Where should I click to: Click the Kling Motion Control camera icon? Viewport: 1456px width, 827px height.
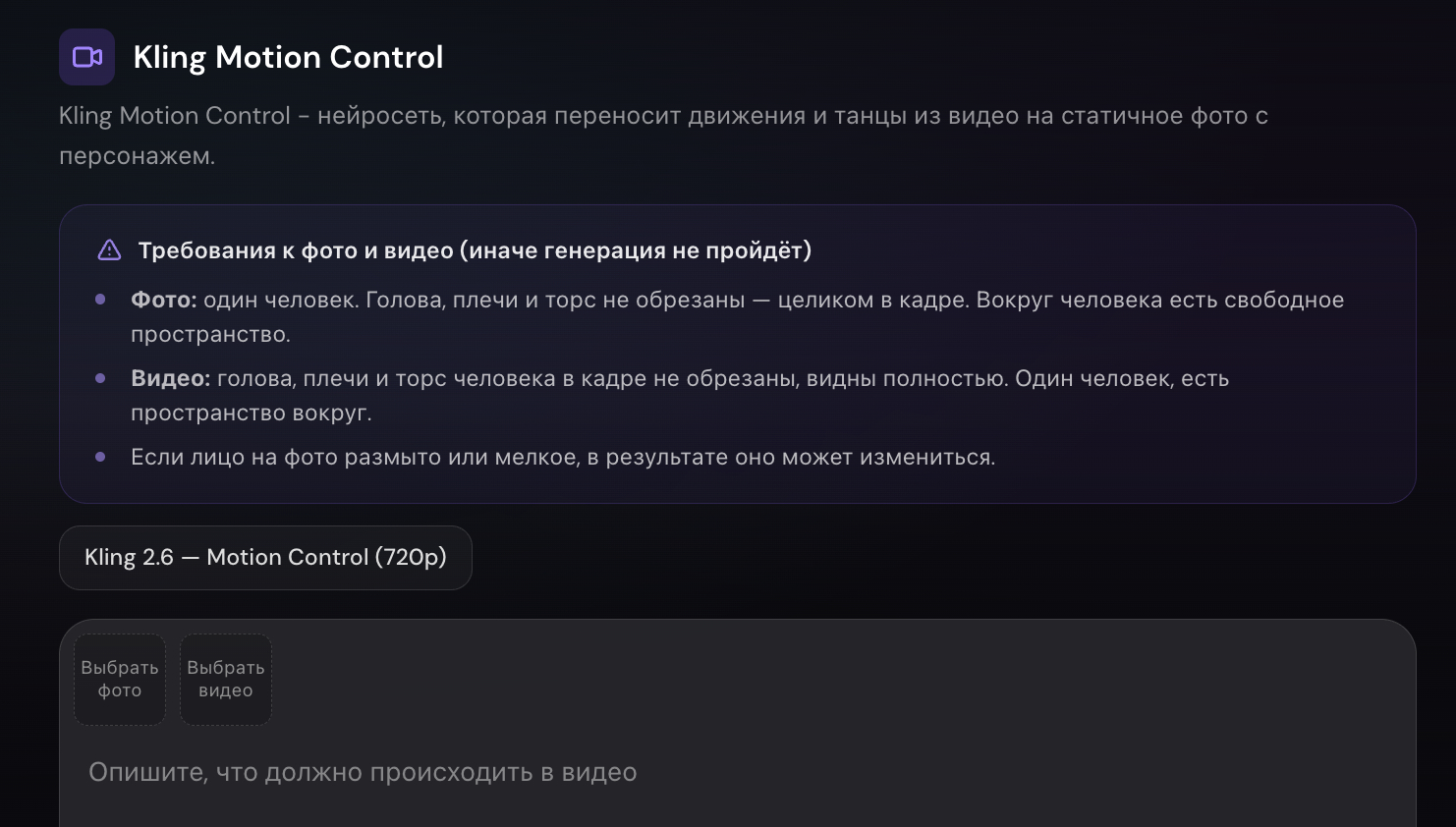pyautogui.click(x=86, y=57)
